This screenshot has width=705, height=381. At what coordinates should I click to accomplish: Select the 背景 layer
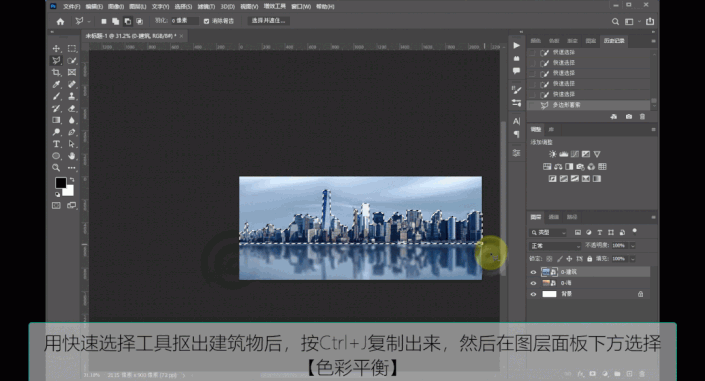click(x=589, y=294)
